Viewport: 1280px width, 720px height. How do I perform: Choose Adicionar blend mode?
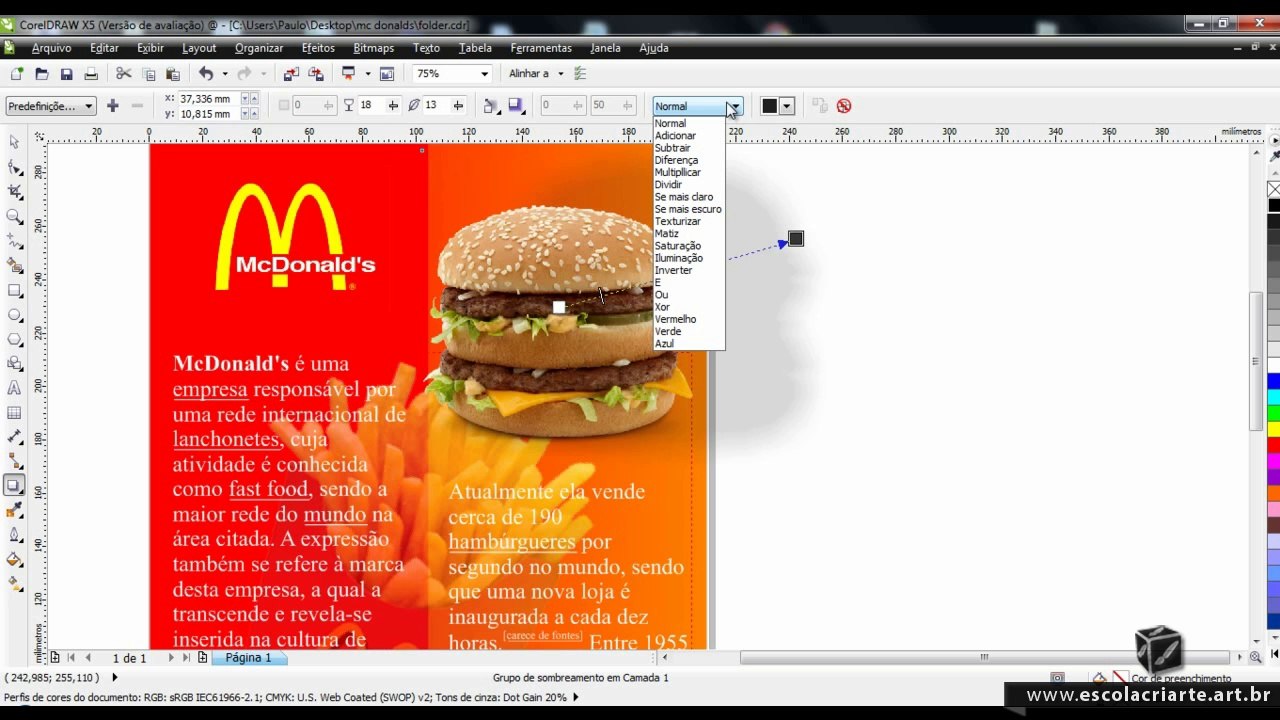675,136
